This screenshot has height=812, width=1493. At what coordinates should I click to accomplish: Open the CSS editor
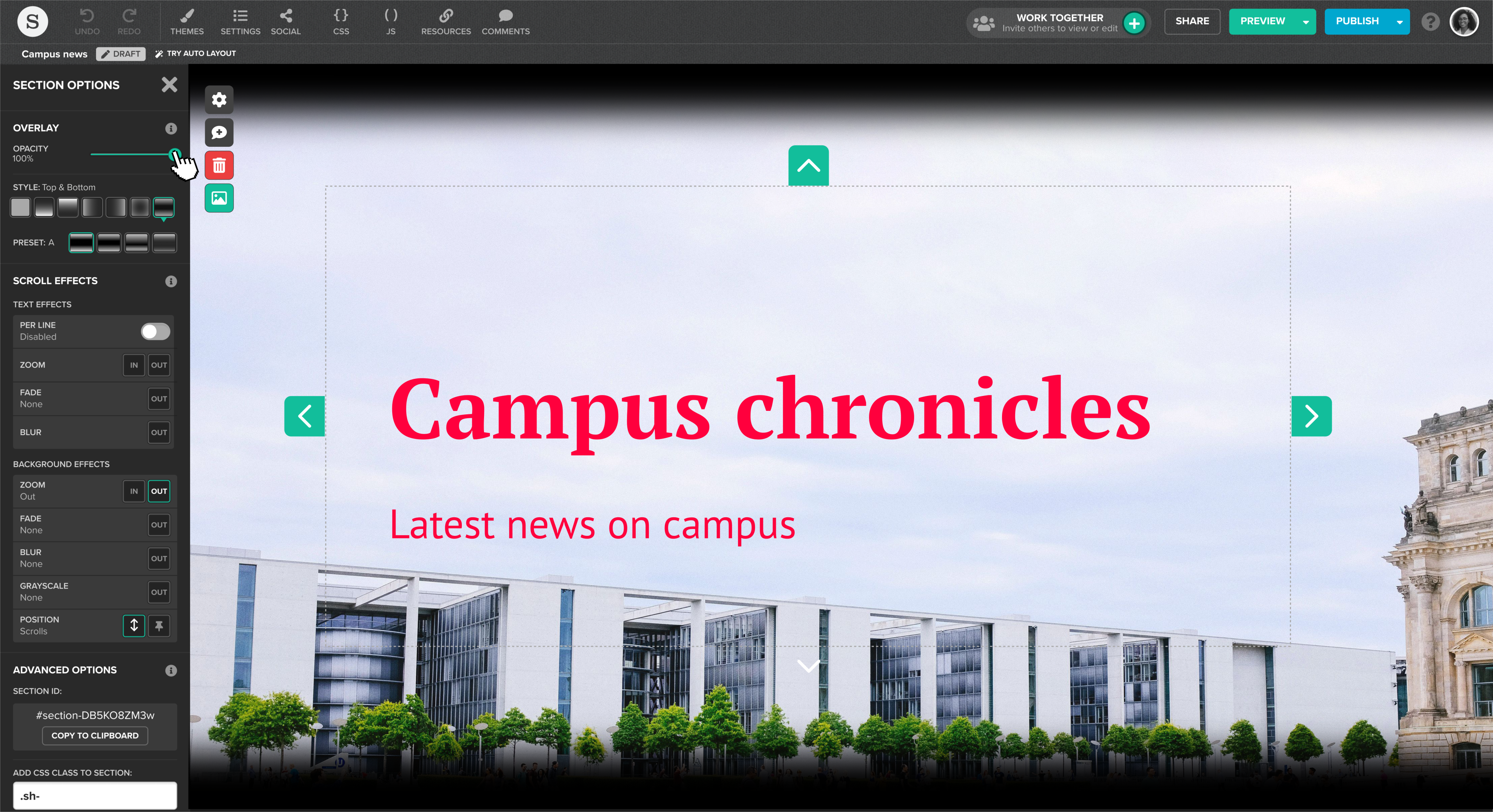[x=341, y=22]
